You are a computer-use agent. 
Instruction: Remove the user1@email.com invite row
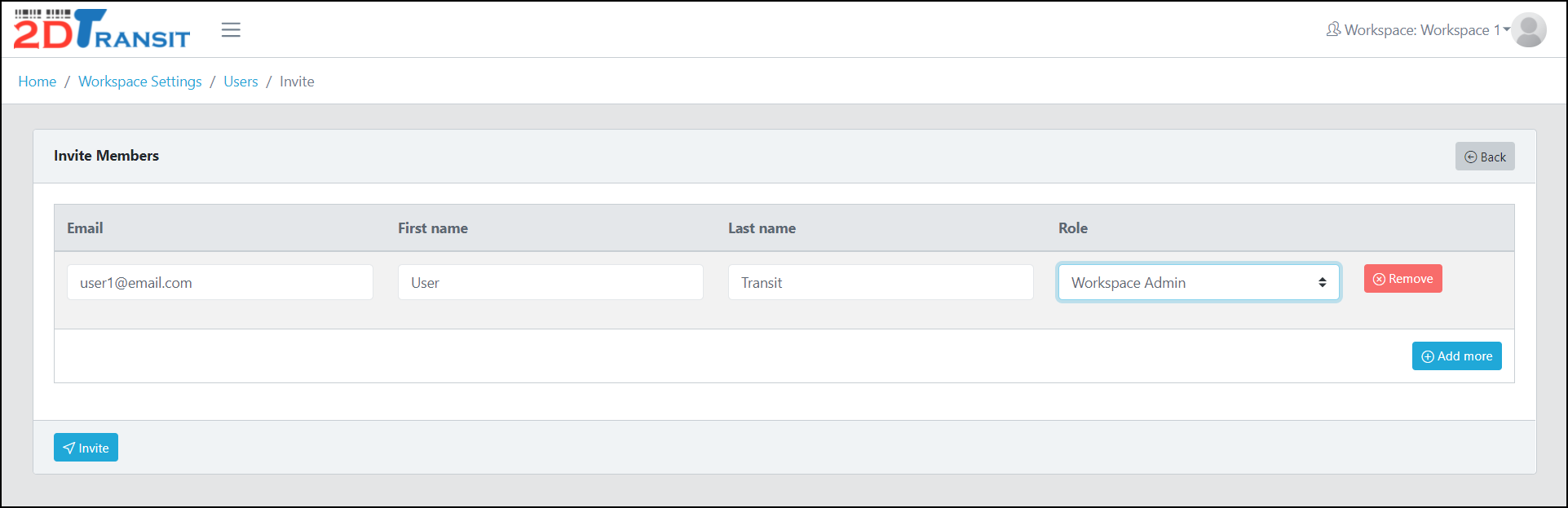pos(1402,279)
